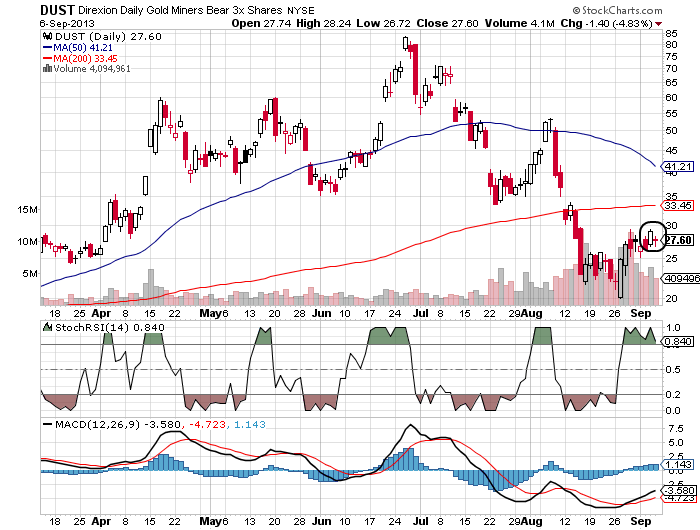
Task: Click the 15M volume scale label
Action: click(x=27, y=209)
